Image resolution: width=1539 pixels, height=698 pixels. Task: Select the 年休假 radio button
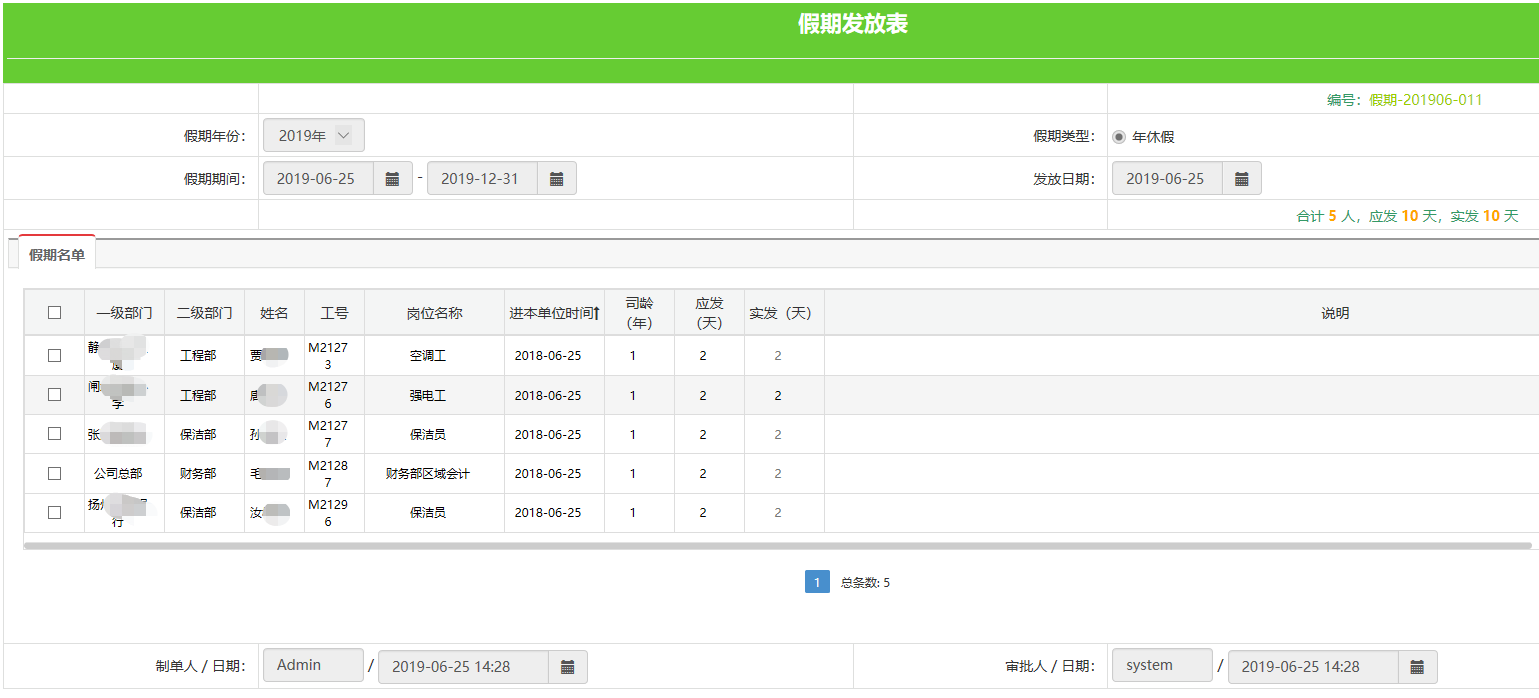[1119, 137]
